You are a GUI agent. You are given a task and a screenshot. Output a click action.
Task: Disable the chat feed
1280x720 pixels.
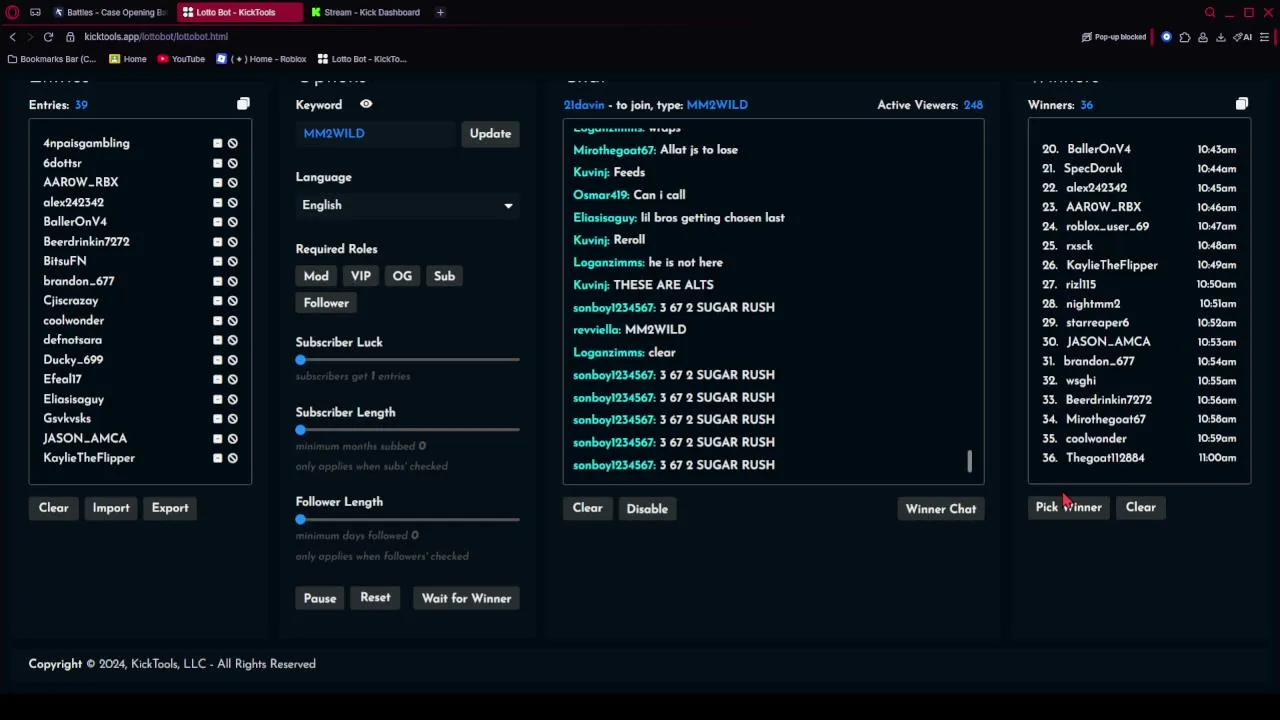(x=647, y=509)
